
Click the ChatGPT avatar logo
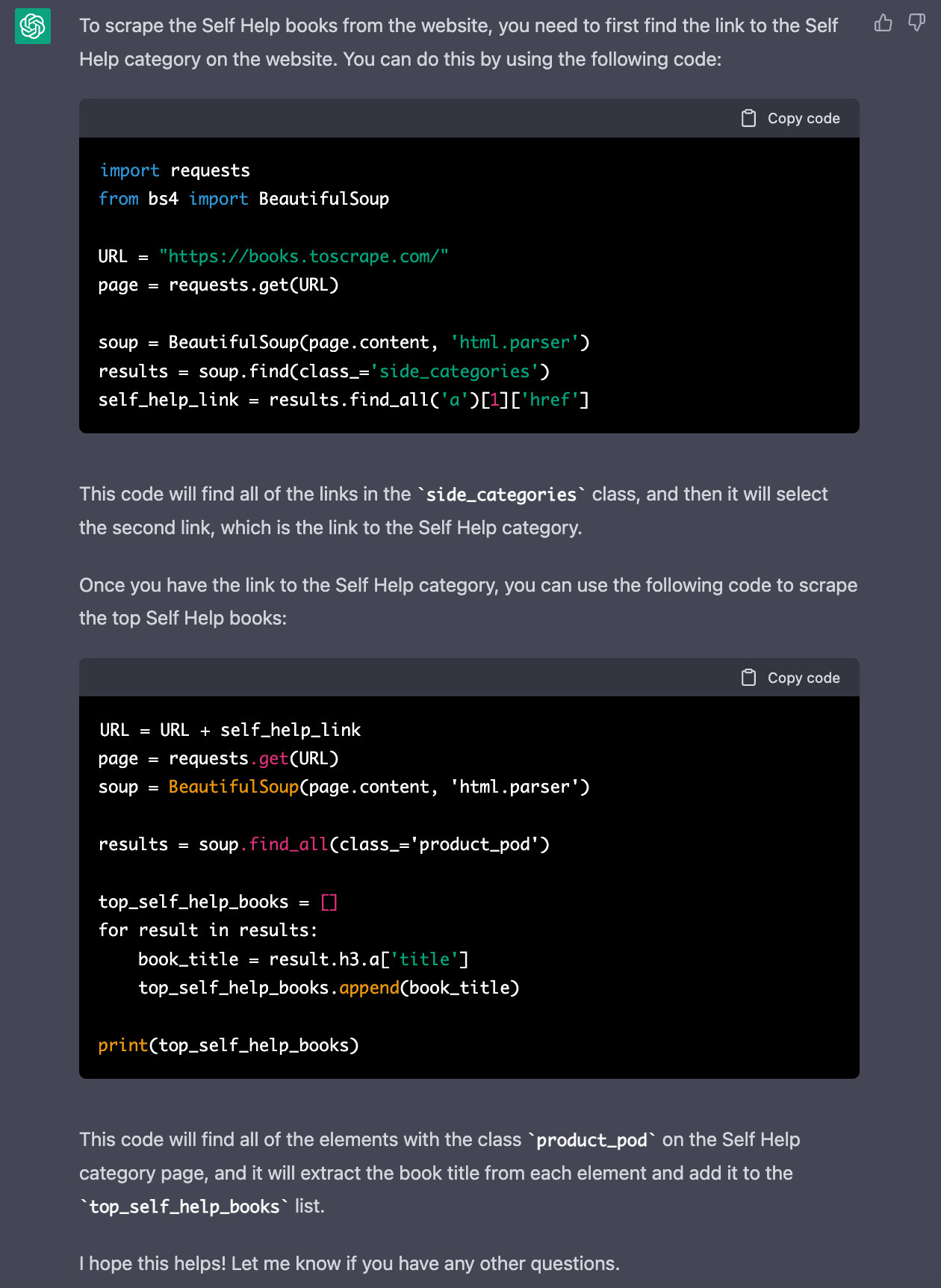tap(33, 26)
